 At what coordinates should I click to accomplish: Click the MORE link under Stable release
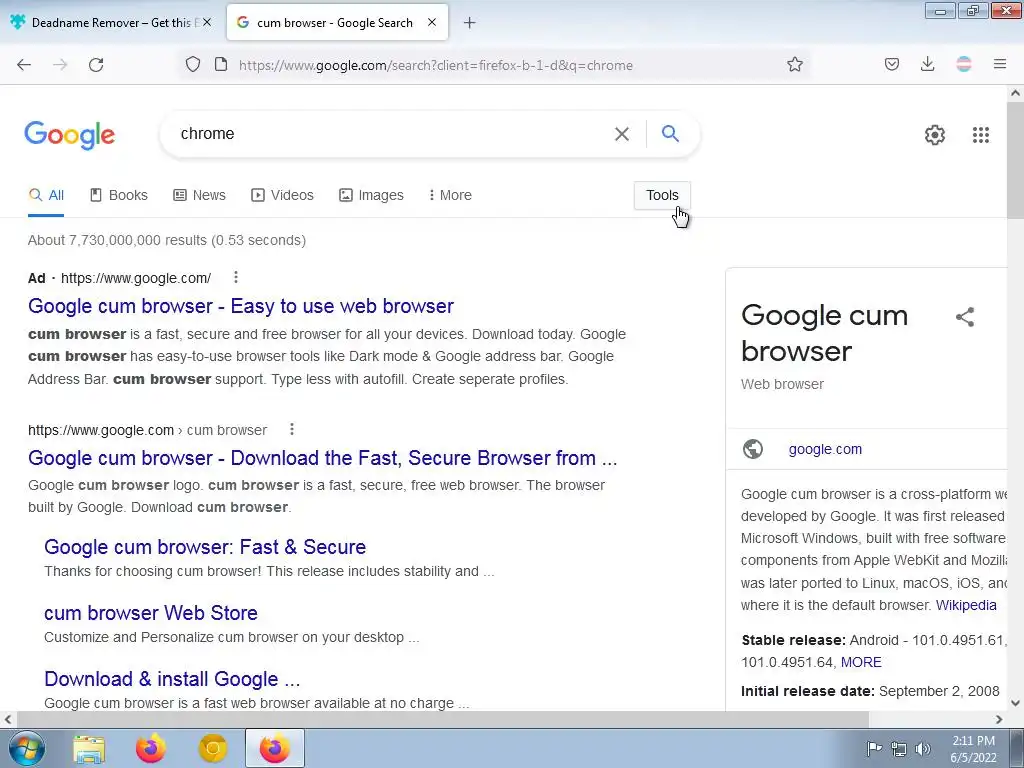861,662
